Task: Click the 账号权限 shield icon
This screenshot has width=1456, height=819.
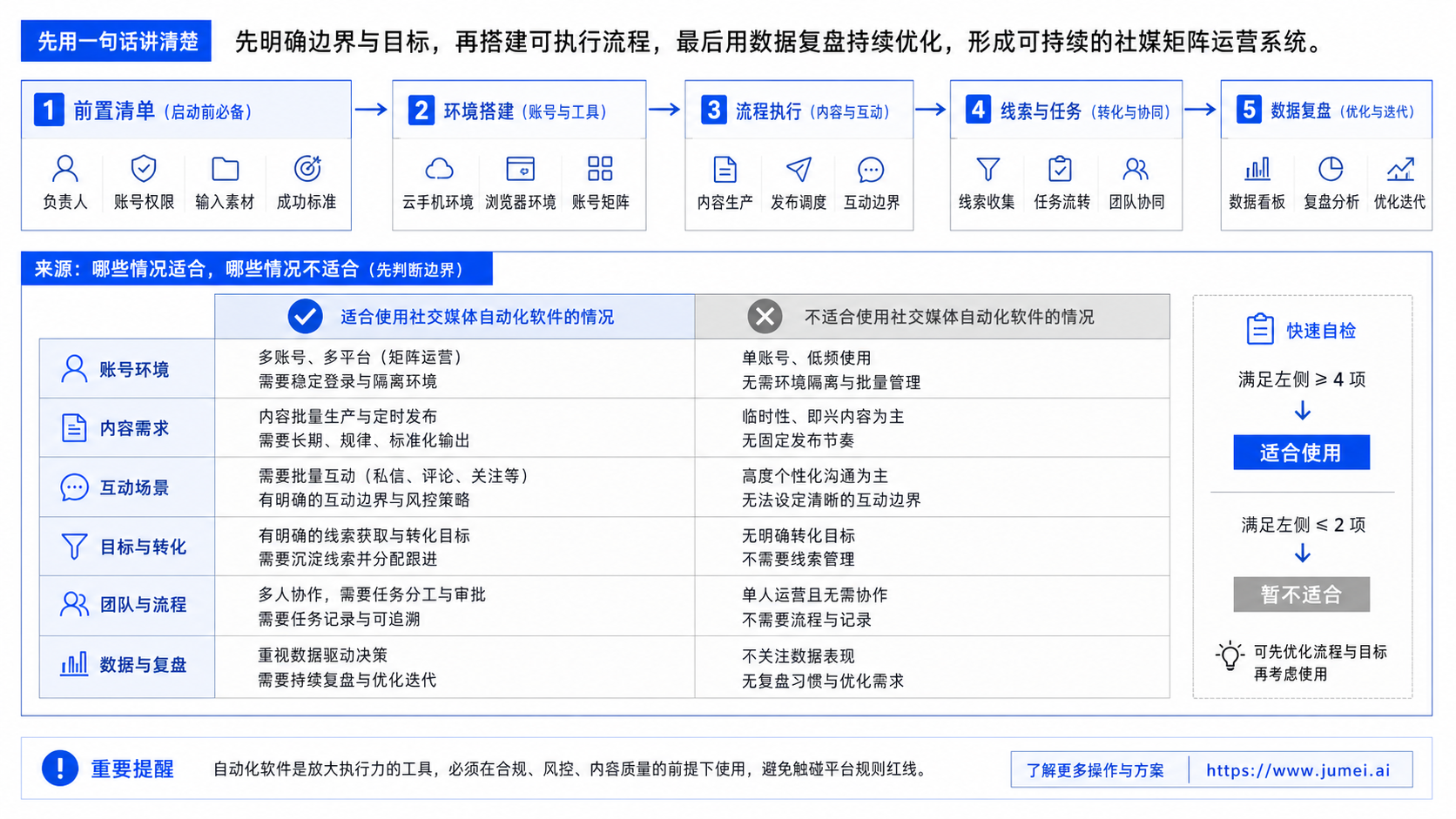Action: tap(144, 168)
